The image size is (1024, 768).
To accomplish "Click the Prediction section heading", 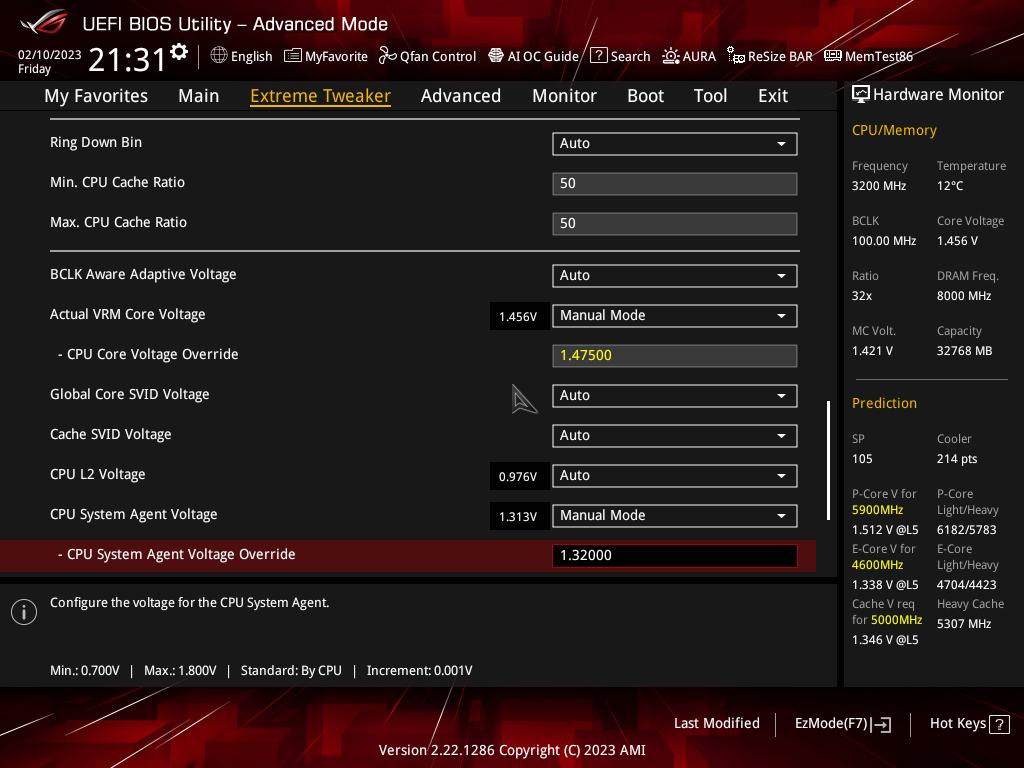I will click(884, 403).
